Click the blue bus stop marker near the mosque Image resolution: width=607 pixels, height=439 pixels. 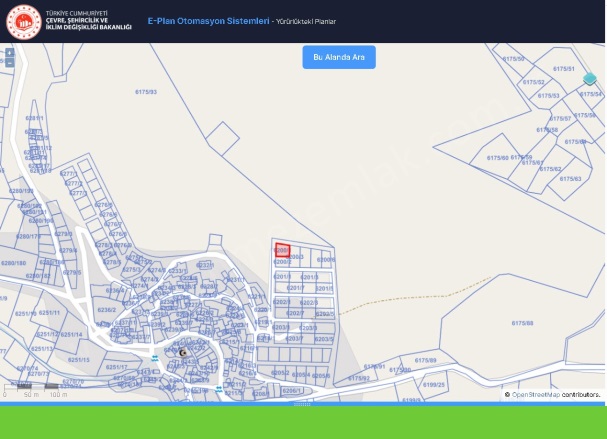pyautogui.click(x=154, y=358)
